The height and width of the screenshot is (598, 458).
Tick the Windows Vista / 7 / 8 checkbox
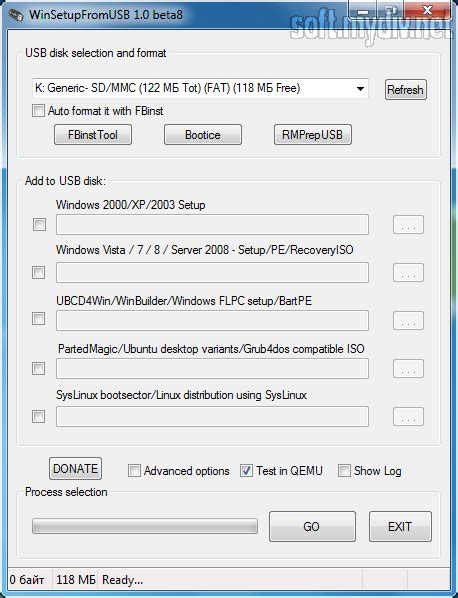click(x=39, y=272)
